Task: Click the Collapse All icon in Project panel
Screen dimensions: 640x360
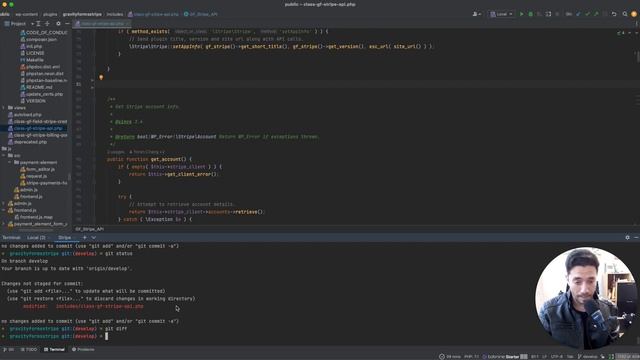Action: 47,24
